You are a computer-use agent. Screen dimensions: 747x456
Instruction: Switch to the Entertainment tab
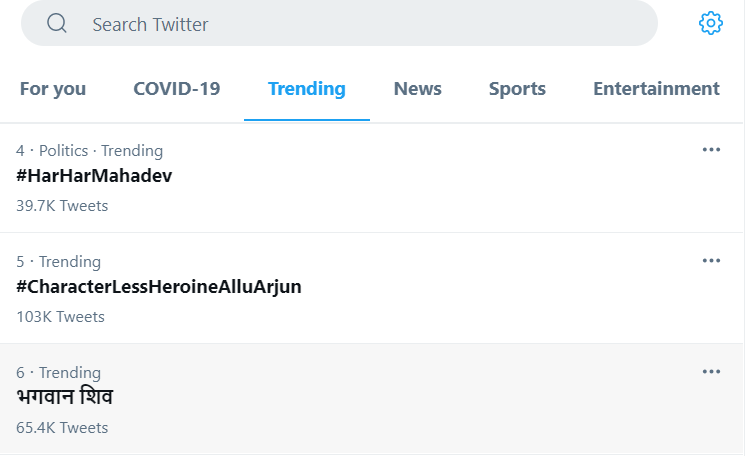[x=656, y=89]
